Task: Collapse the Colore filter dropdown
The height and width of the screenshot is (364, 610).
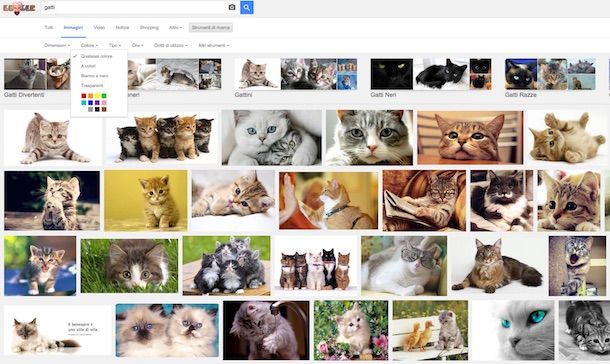Action: 89,46
